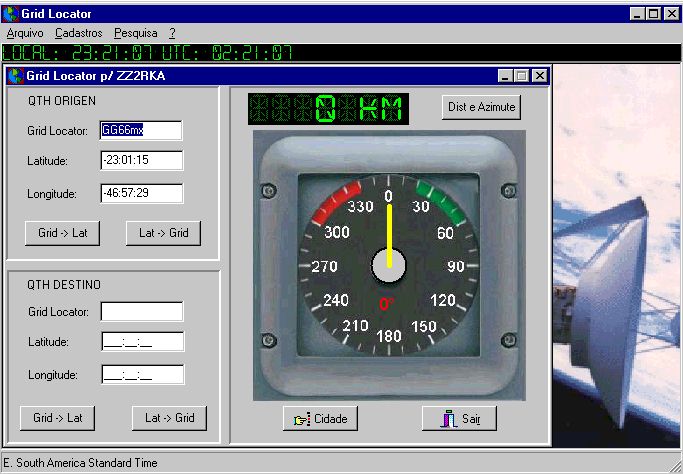Minimize the Grid Locator p/ ZZ2RKA window
Image resolution: width=683 pixels, height=474 pixels.
pos(505,76)
